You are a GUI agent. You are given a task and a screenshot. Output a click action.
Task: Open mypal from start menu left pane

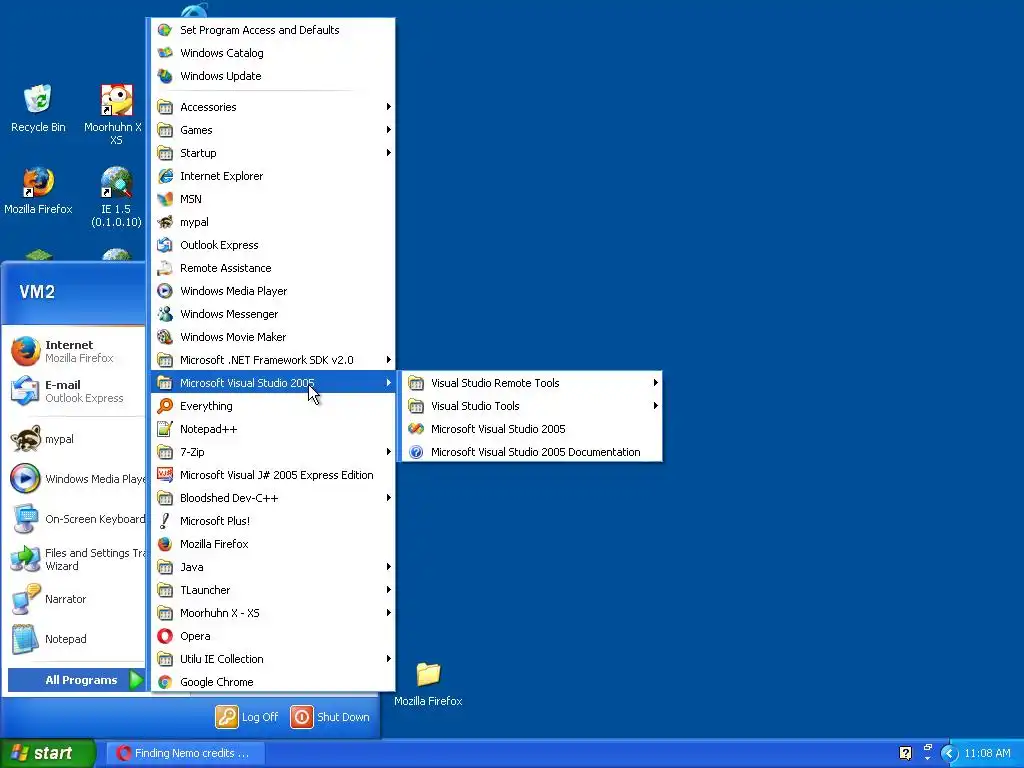(76, 439)
